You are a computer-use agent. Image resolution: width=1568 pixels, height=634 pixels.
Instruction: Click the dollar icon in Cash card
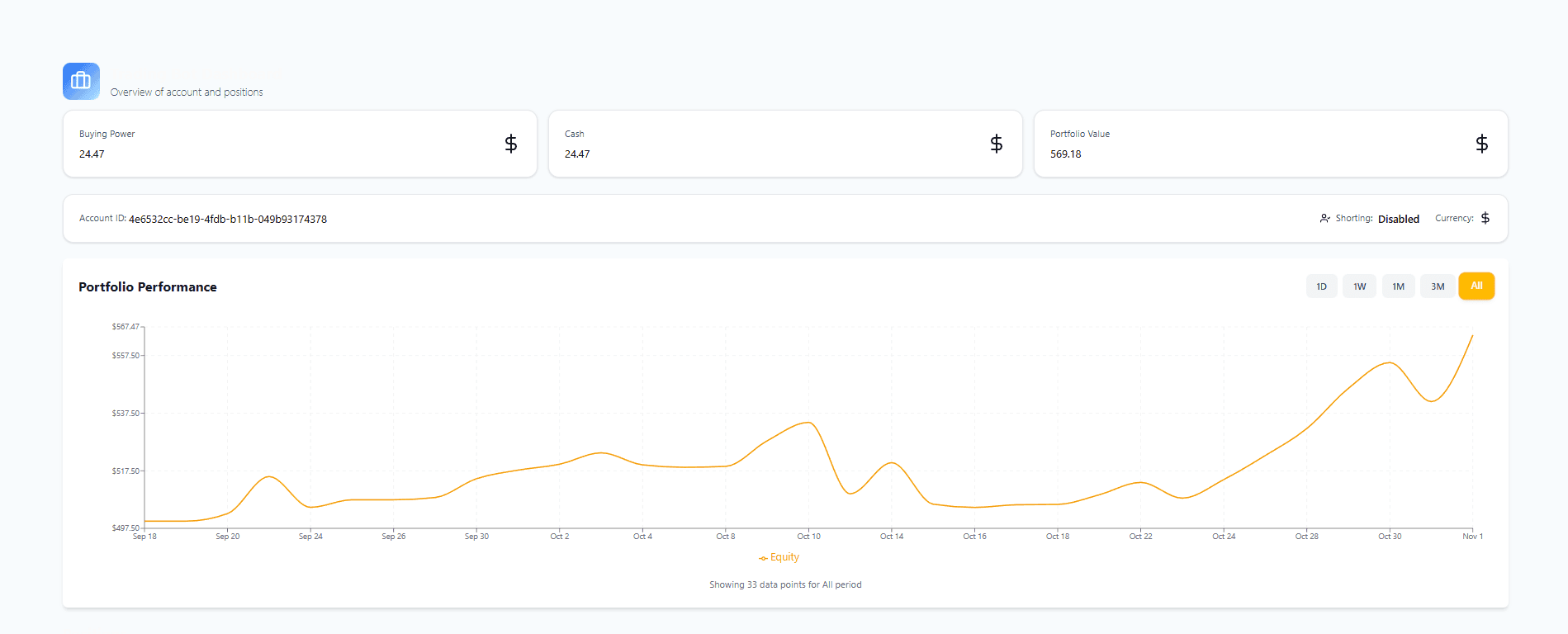click(996, 144)
